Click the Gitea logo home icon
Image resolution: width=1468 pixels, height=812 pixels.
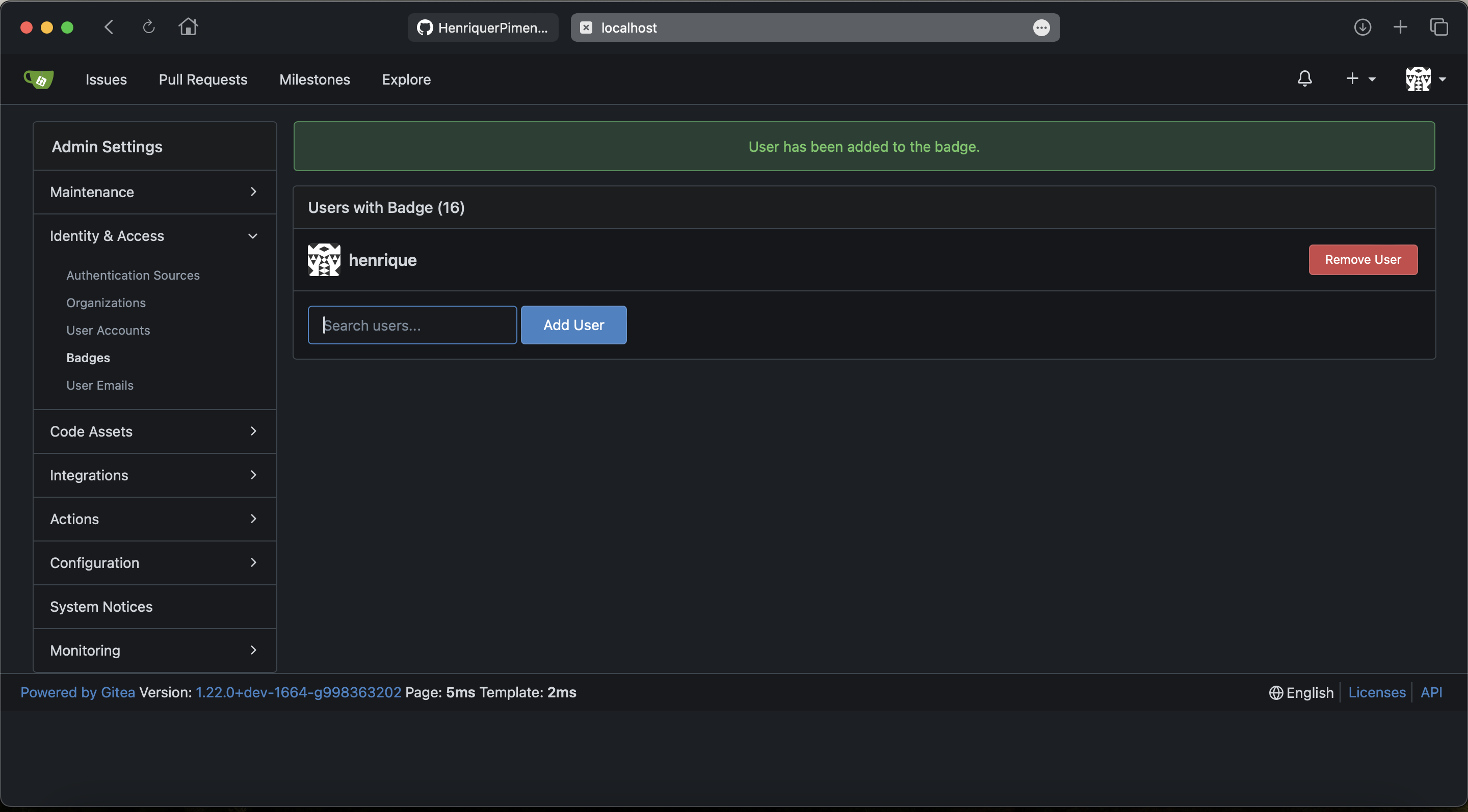click(x=38, y=79)
